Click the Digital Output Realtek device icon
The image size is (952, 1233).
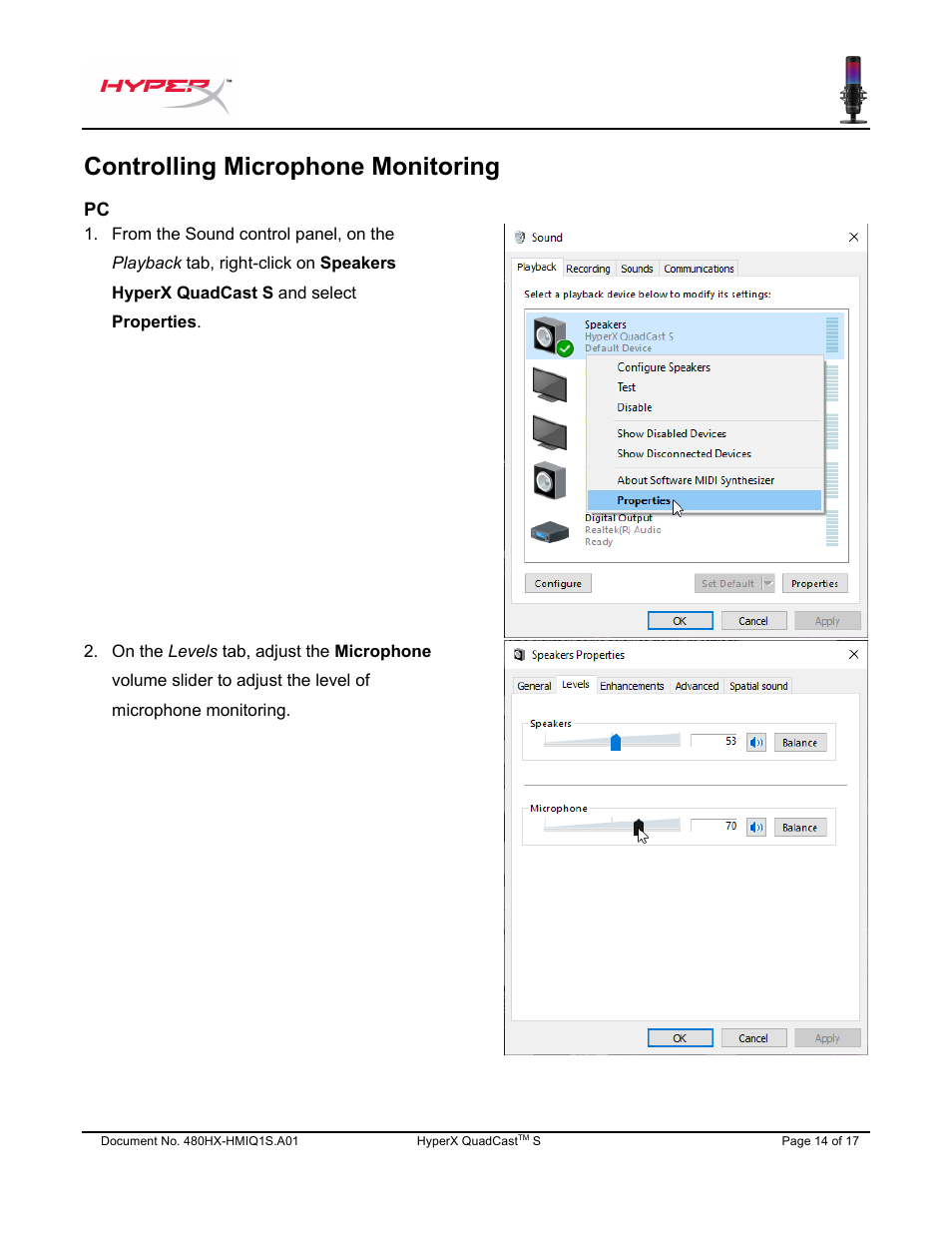550,532
